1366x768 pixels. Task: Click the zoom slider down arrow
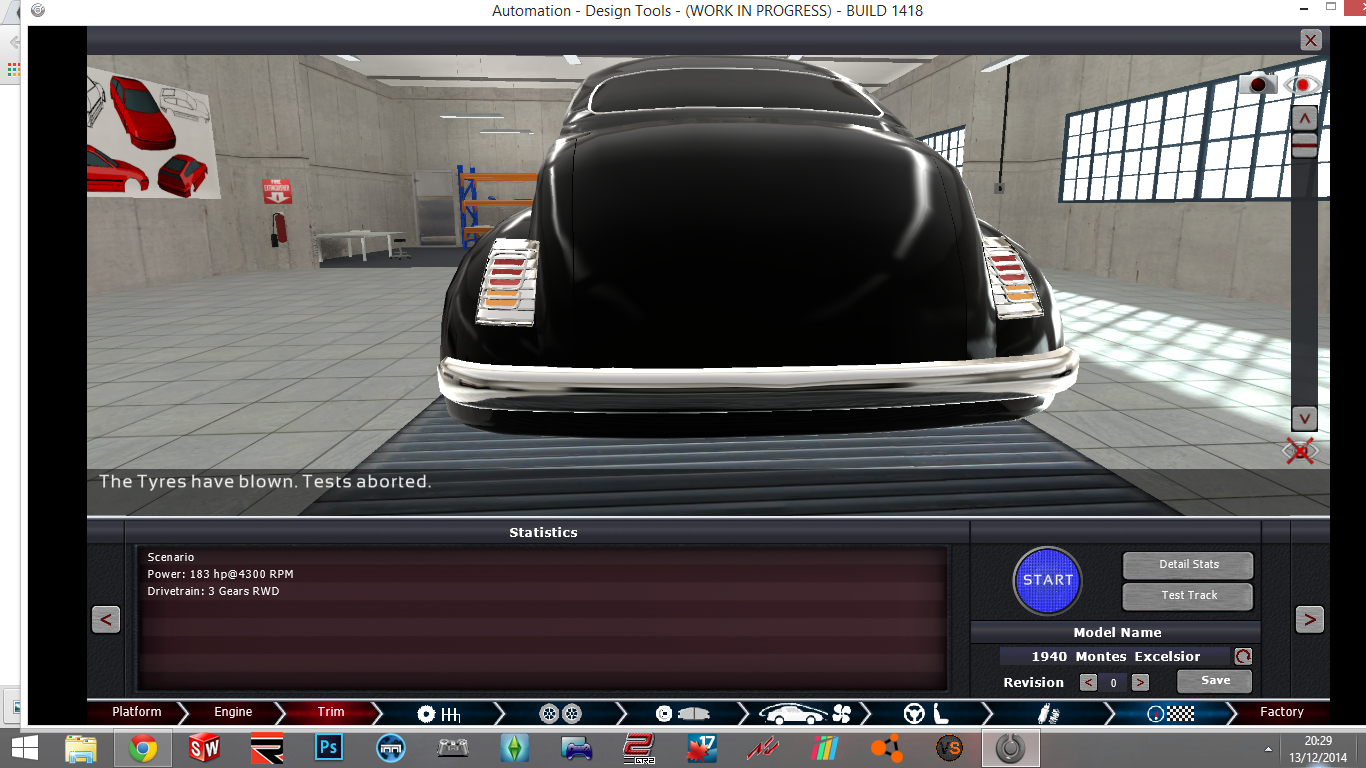[x=1304, y=418]
